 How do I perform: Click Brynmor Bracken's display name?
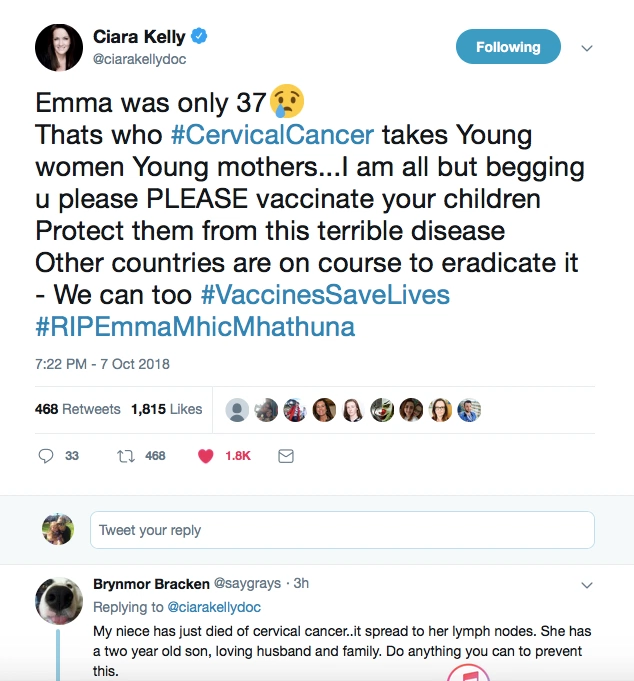coord(151,583)
